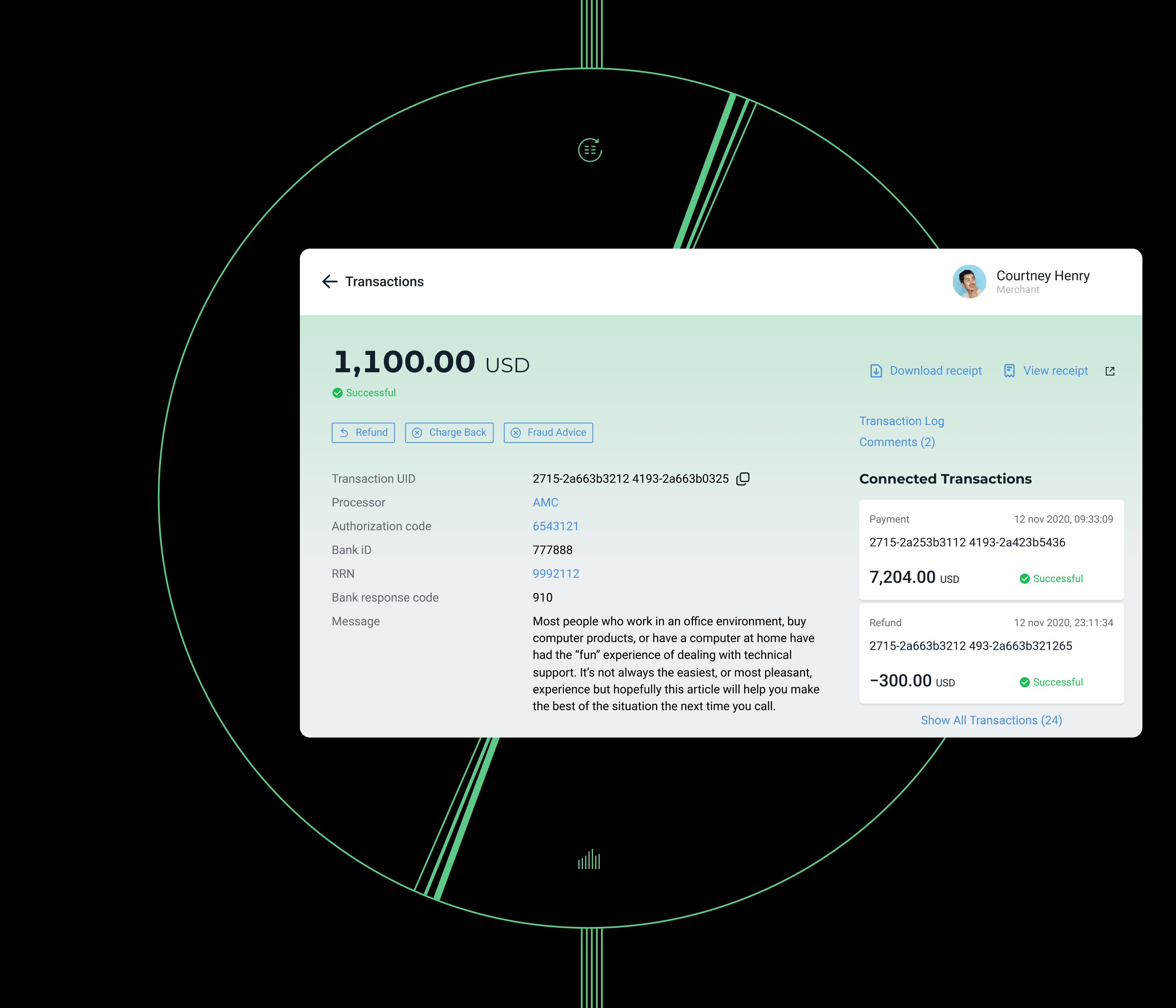Open the -300.00 USD Refund card
The height and width of the screenshot is (1008, 1176).
(991, 653)
